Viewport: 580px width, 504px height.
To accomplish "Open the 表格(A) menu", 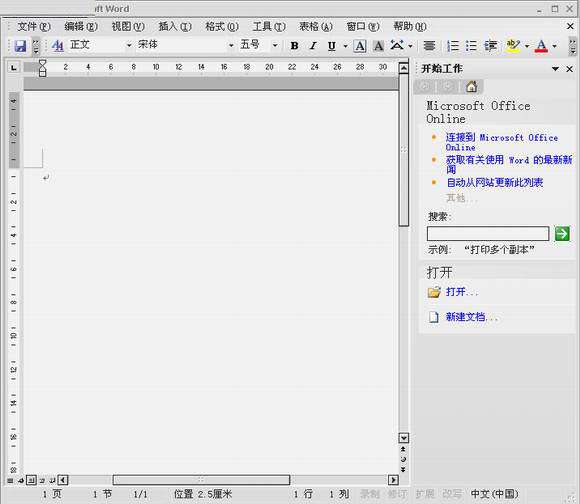I will [316, 27].
